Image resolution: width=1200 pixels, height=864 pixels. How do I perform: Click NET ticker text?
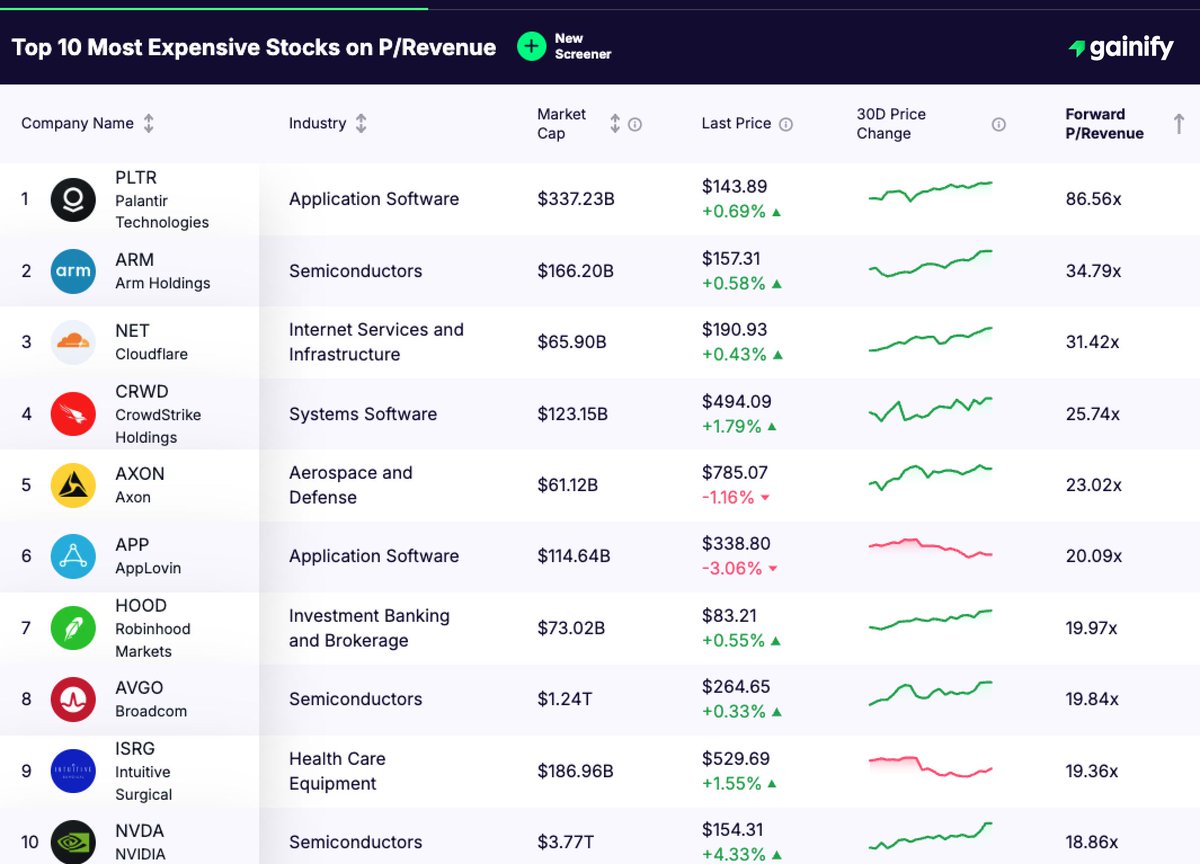click(x=132, y=331)
